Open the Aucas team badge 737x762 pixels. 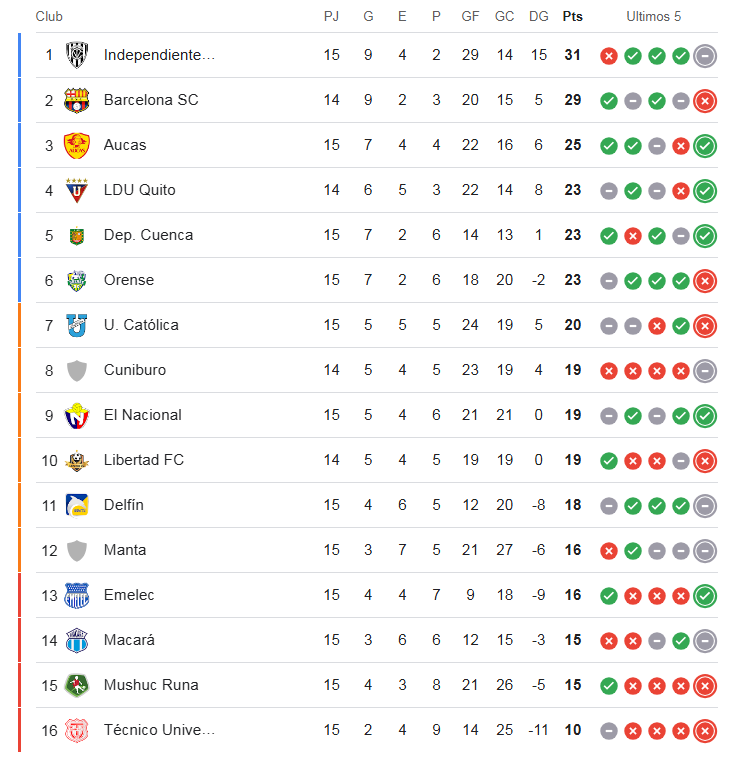pos(77,145)
